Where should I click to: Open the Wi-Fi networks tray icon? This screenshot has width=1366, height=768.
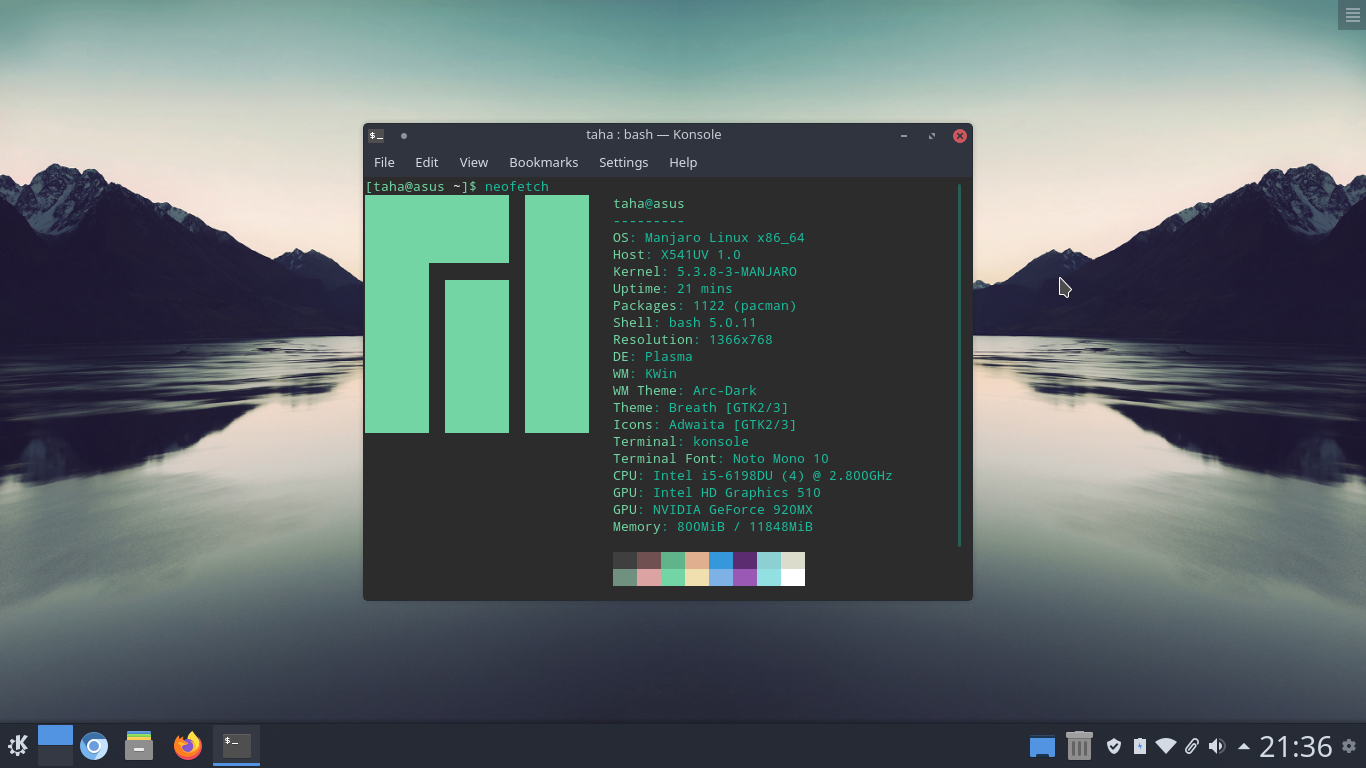click(1166, 746)
